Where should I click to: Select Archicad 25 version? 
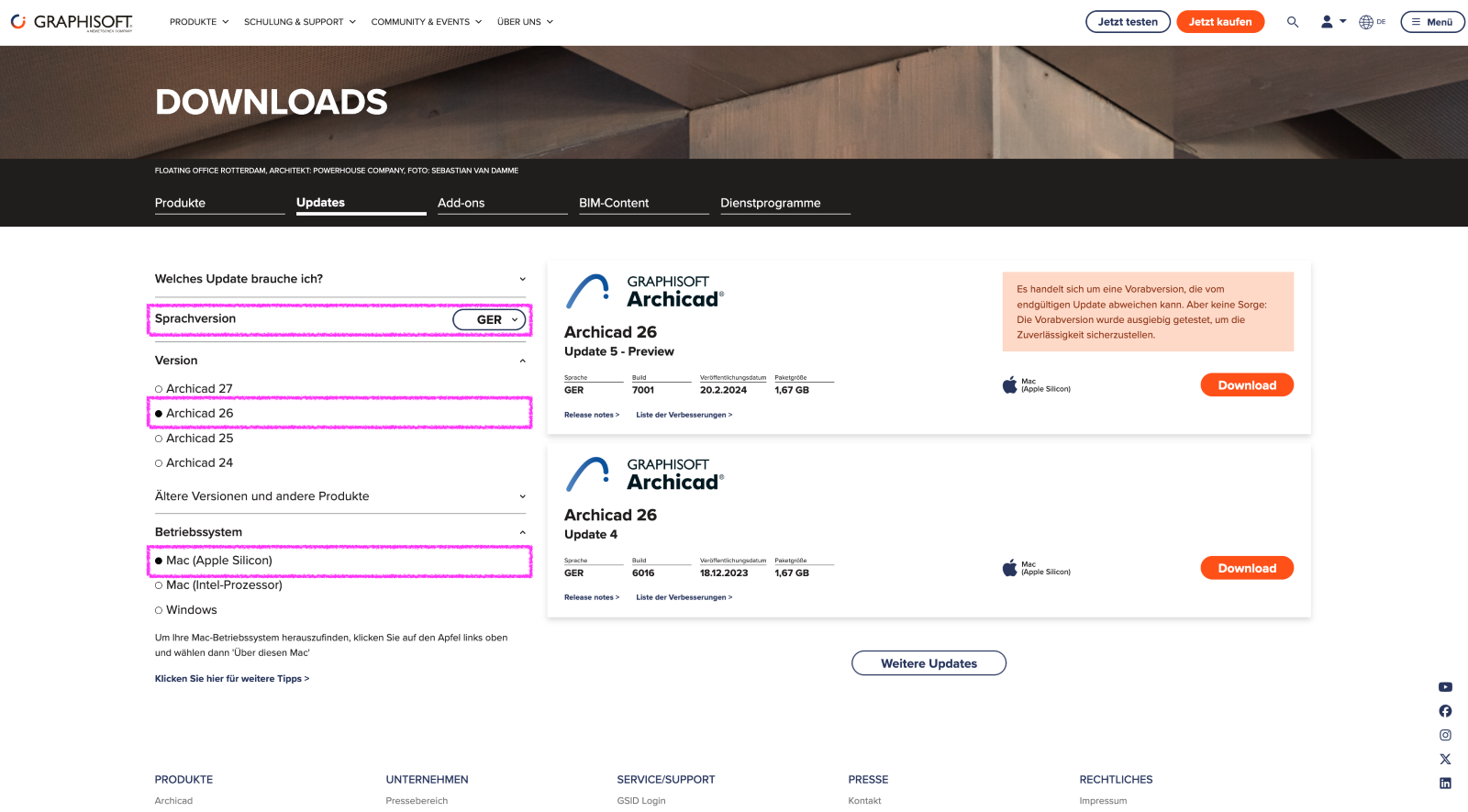(194, 439)
